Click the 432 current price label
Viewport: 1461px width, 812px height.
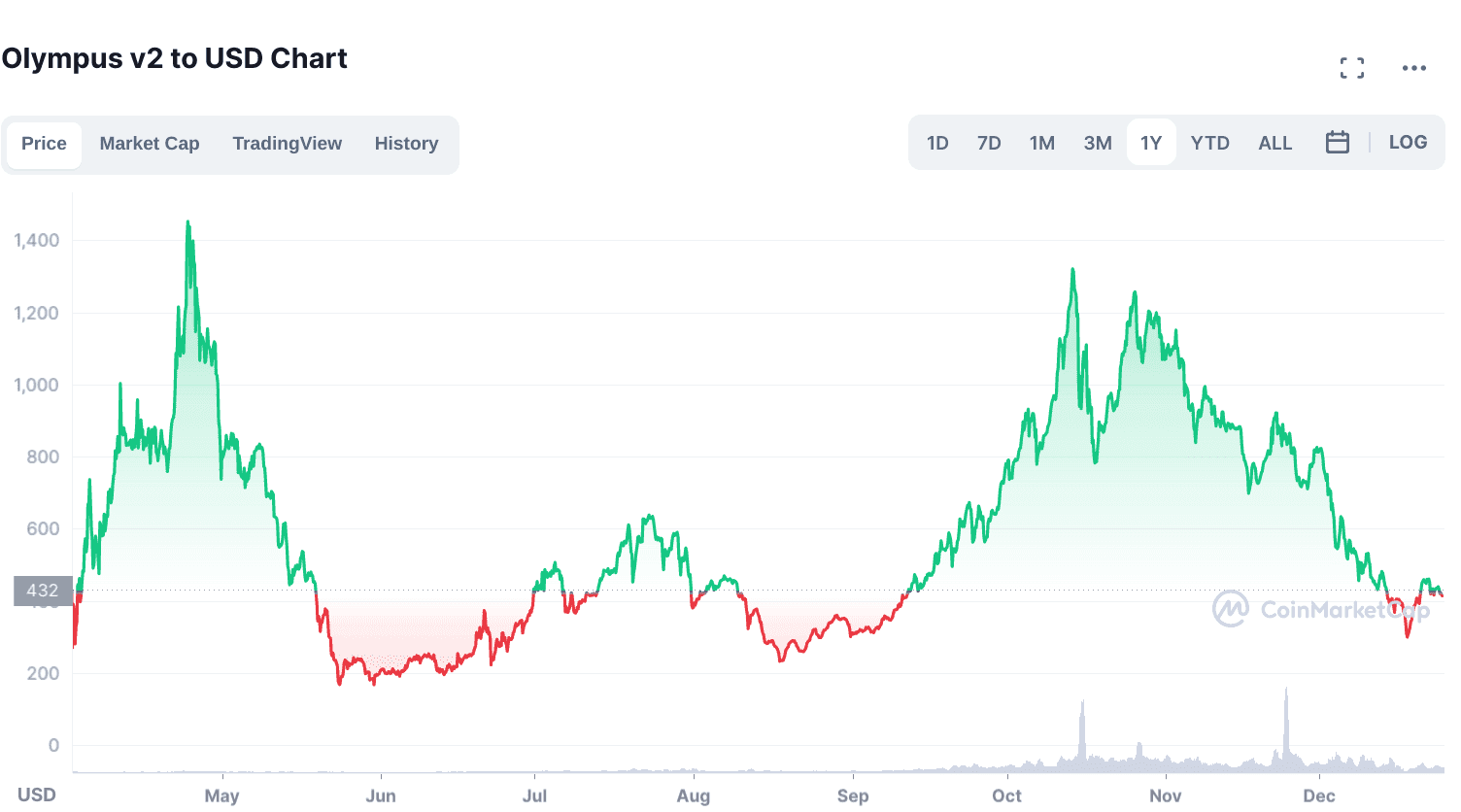(x=43, y=591)
